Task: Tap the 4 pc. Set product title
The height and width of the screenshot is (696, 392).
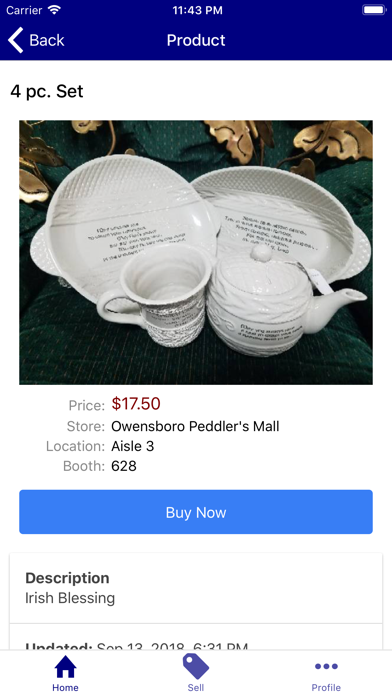Action: pyautogui.click(x=47, y=91)
